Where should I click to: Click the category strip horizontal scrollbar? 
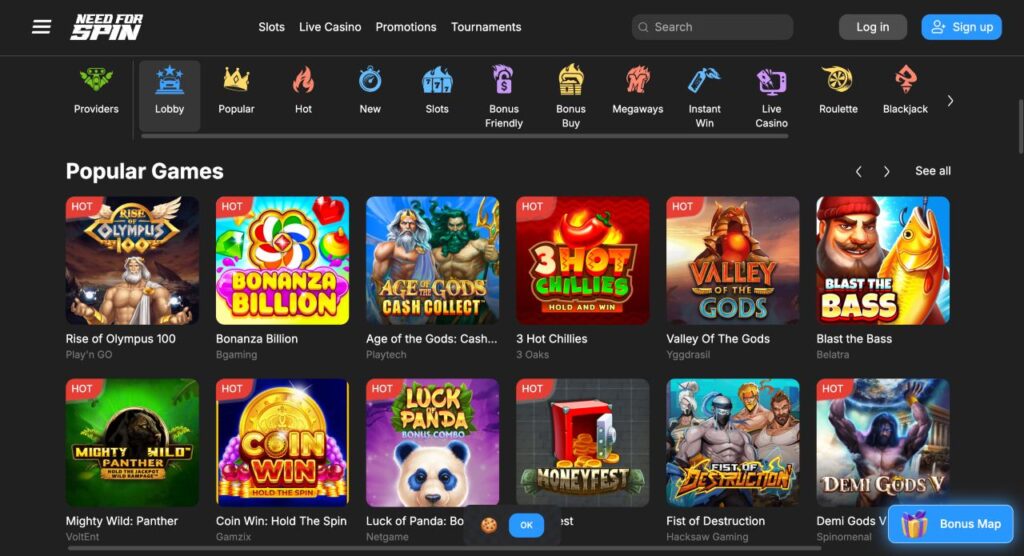click(465, 137)
